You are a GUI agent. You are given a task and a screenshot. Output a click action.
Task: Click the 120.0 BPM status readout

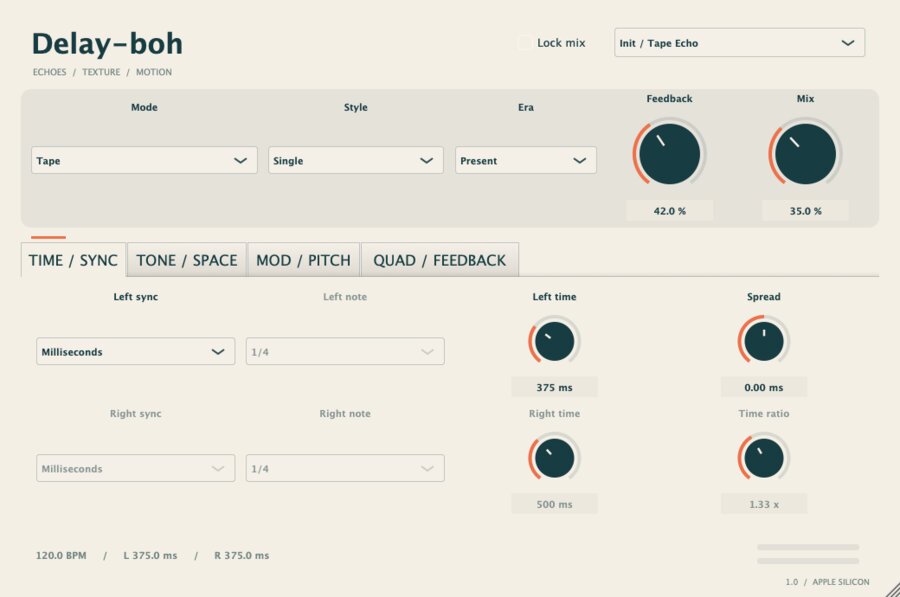(61, 555)
